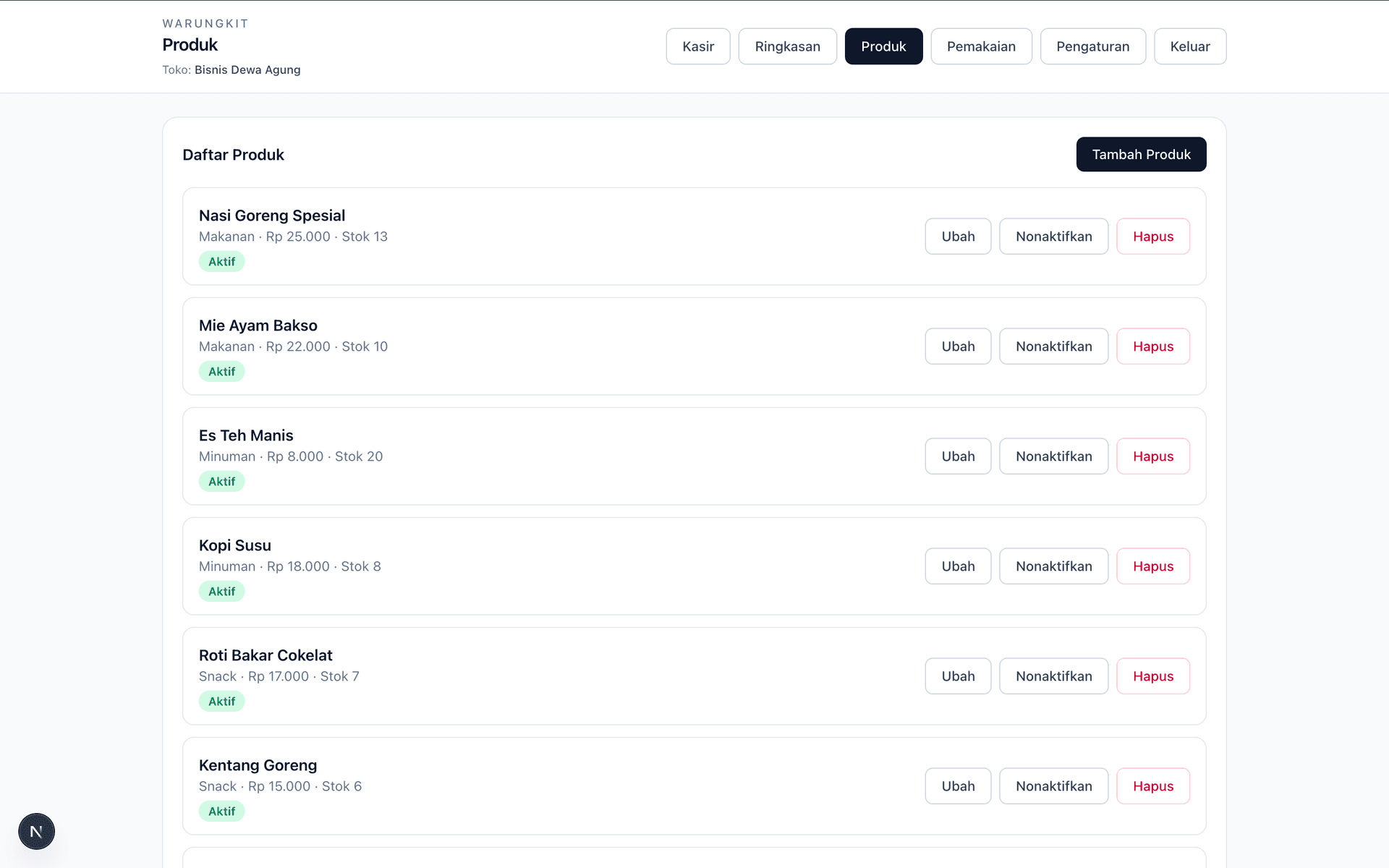
Task: Switch to the Pemakaian tab
Action: [981, 46]
